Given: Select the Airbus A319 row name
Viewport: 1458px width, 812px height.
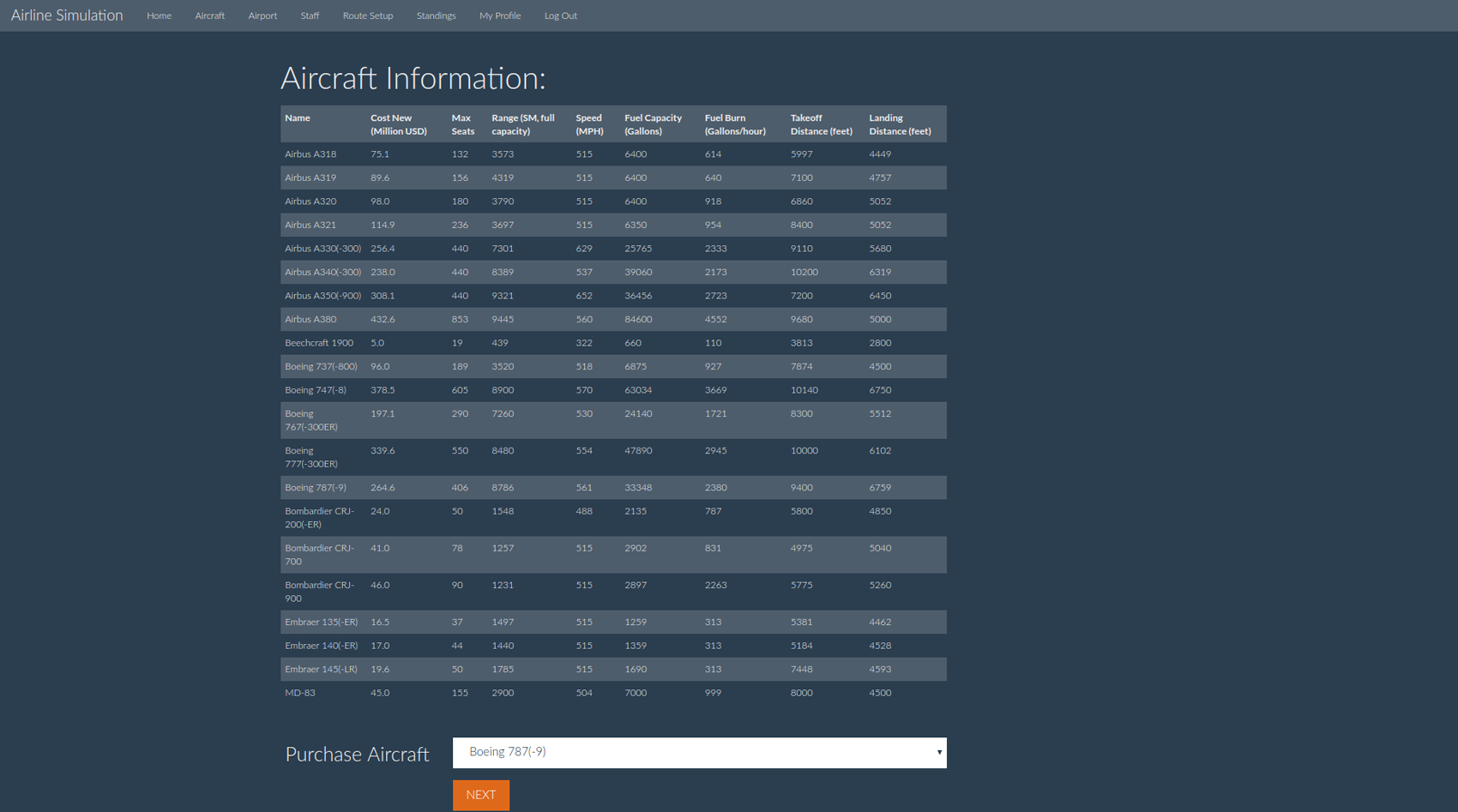Looking at the screenshot, I should 310,177.
